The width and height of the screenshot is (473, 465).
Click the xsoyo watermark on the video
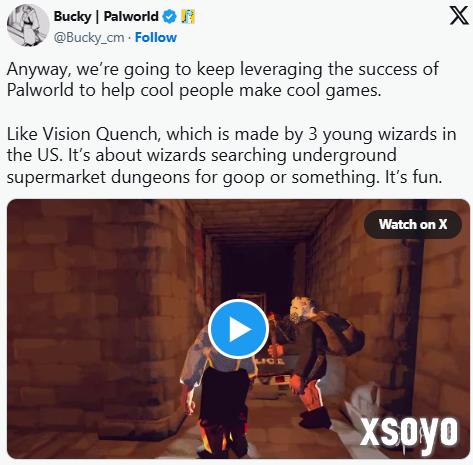coord(409,433)
